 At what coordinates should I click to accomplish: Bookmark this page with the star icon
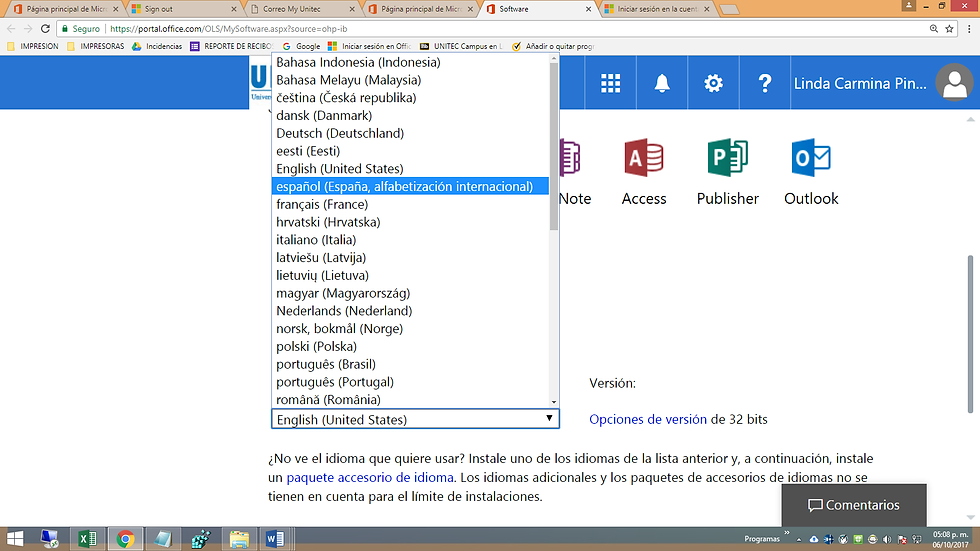949,29
